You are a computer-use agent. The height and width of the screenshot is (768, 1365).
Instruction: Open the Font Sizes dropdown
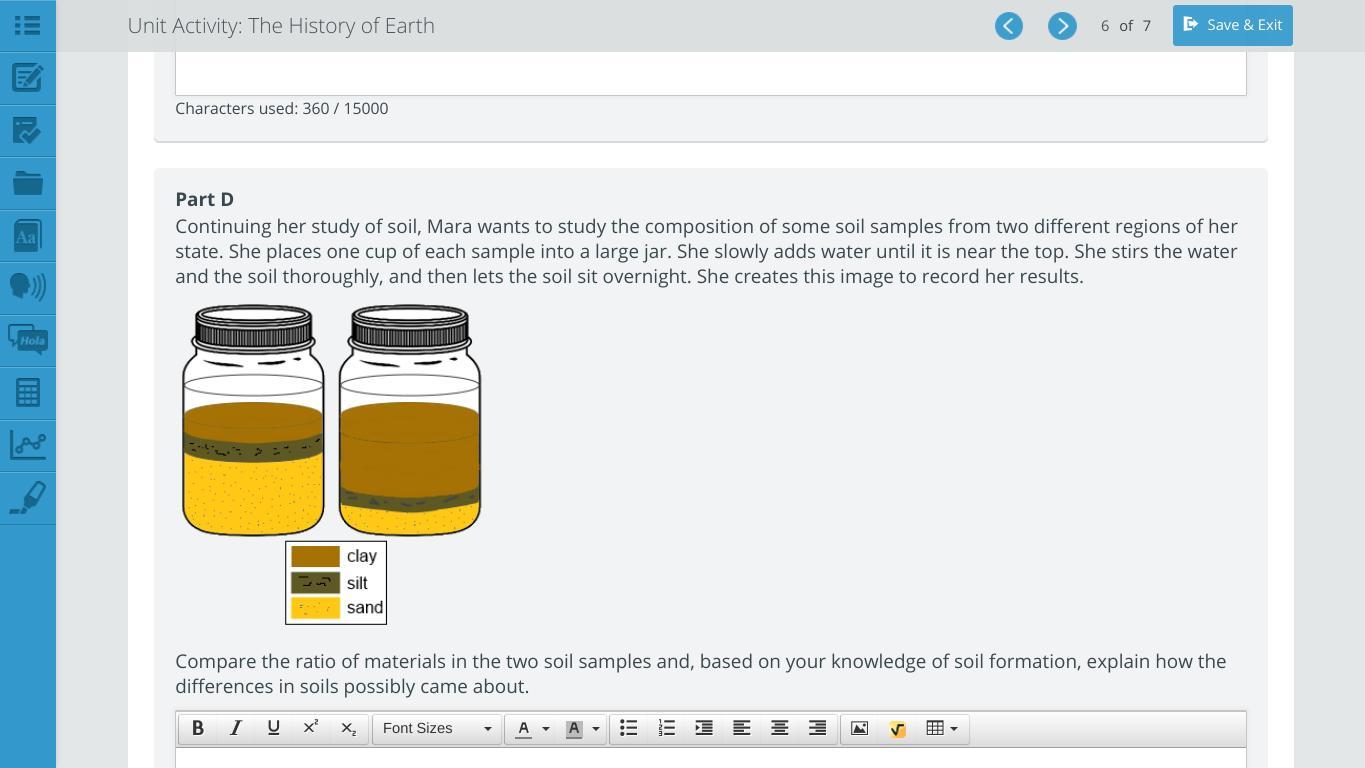[437, 728]
